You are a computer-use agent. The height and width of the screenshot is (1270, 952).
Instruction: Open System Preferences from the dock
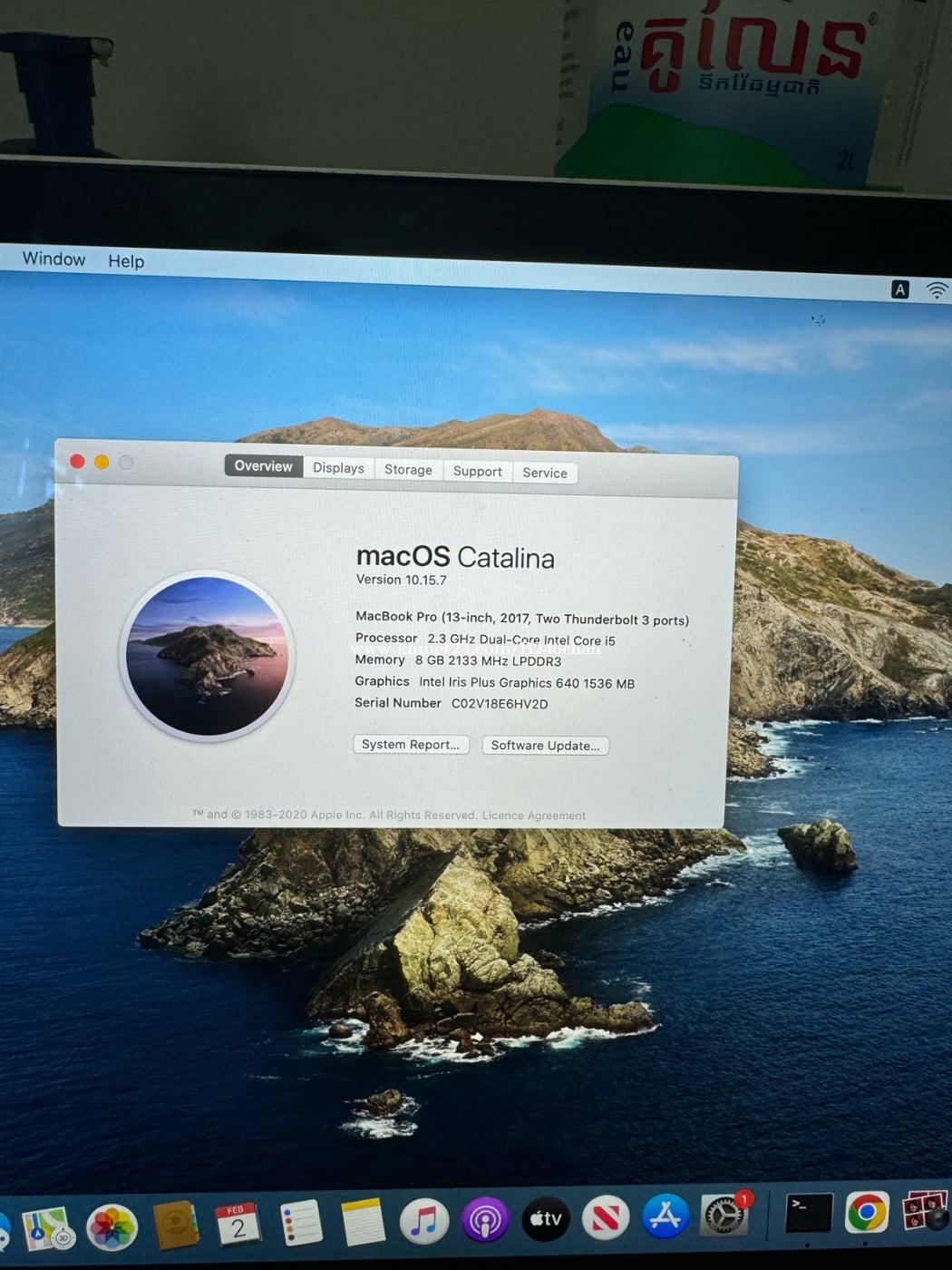coord(724,1216)
